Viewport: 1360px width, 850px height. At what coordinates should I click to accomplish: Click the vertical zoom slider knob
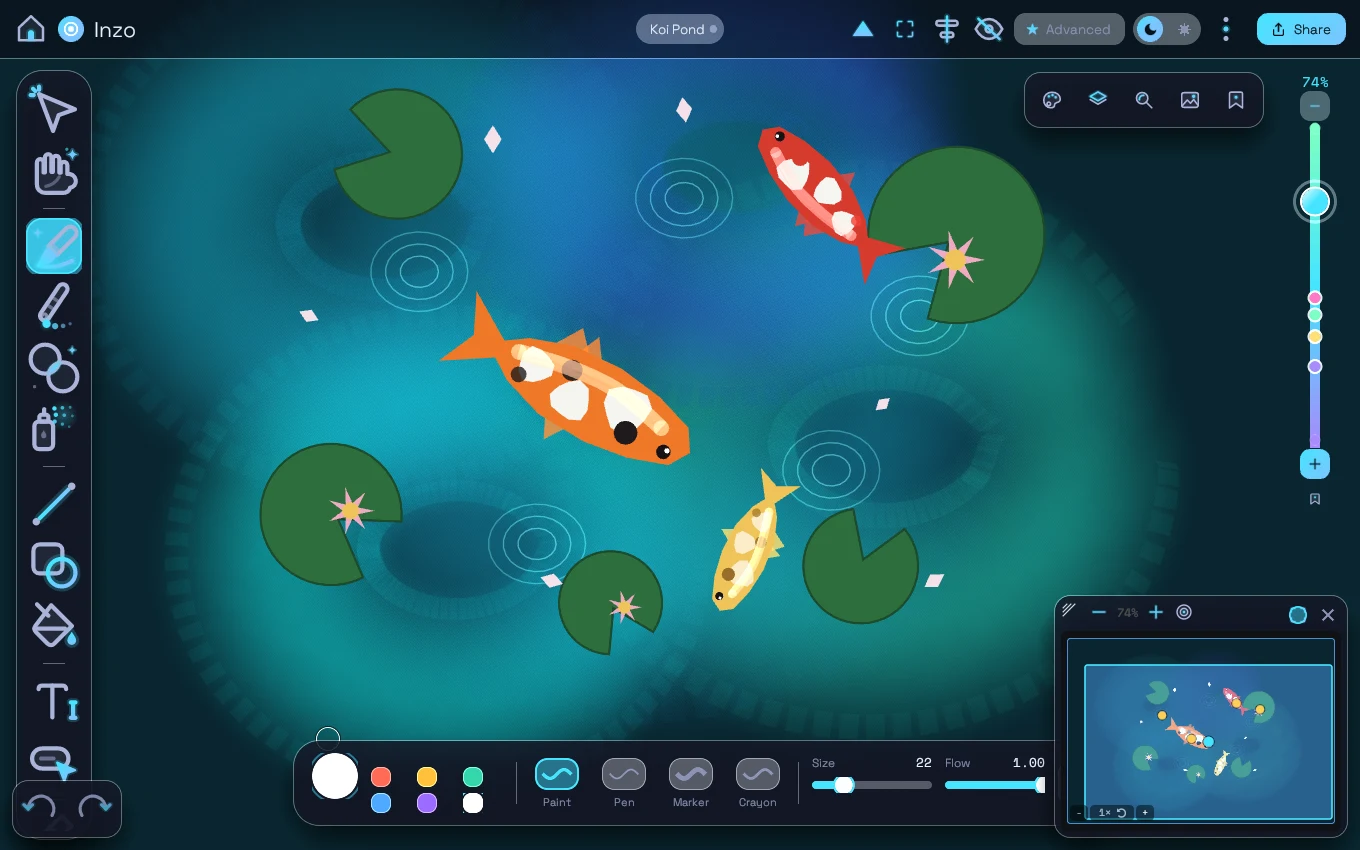tap(1315, 202)
